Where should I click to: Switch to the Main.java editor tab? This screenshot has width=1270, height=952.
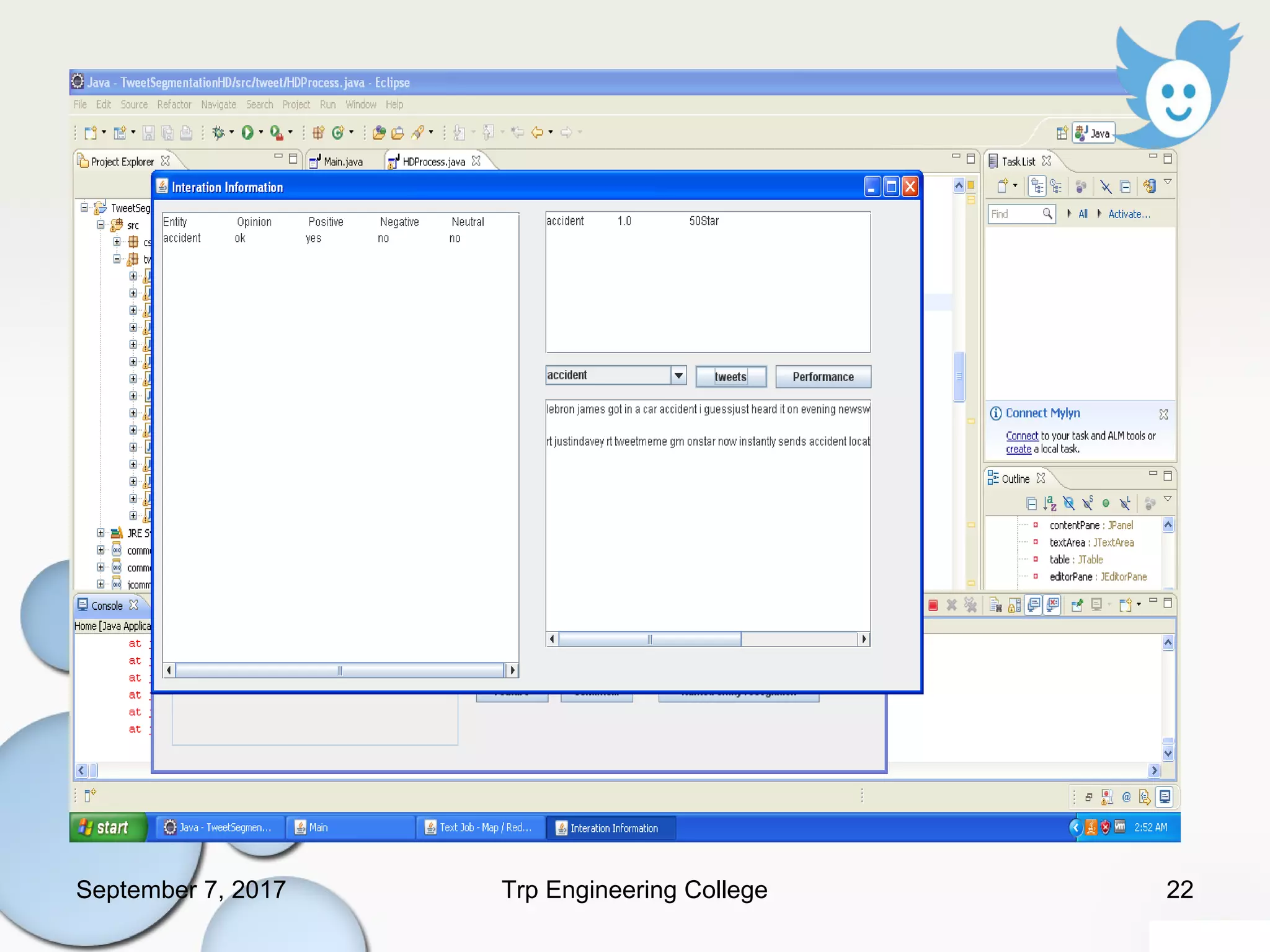pos(342,162)
